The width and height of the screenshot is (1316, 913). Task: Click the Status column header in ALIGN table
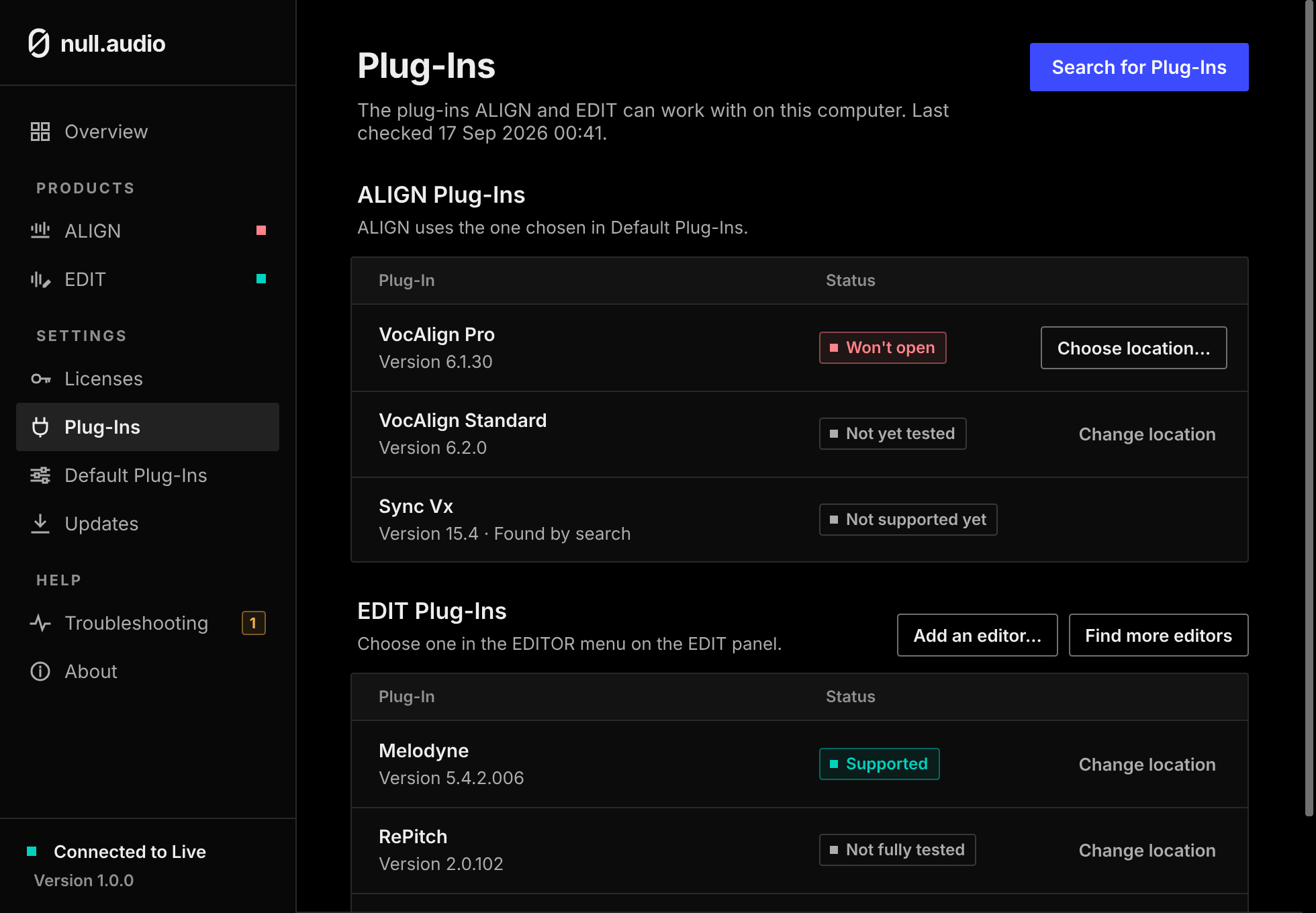(x=850, y=281)
